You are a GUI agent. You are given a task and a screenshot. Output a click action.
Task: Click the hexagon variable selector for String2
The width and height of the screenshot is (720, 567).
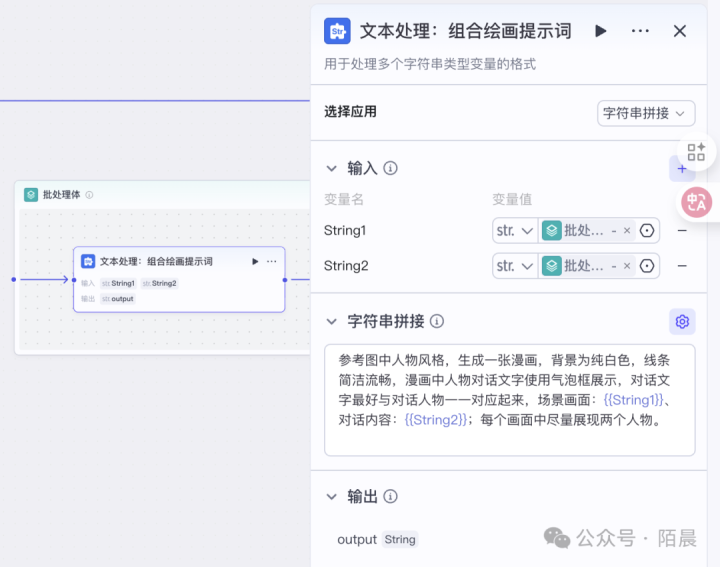(648, 266)
